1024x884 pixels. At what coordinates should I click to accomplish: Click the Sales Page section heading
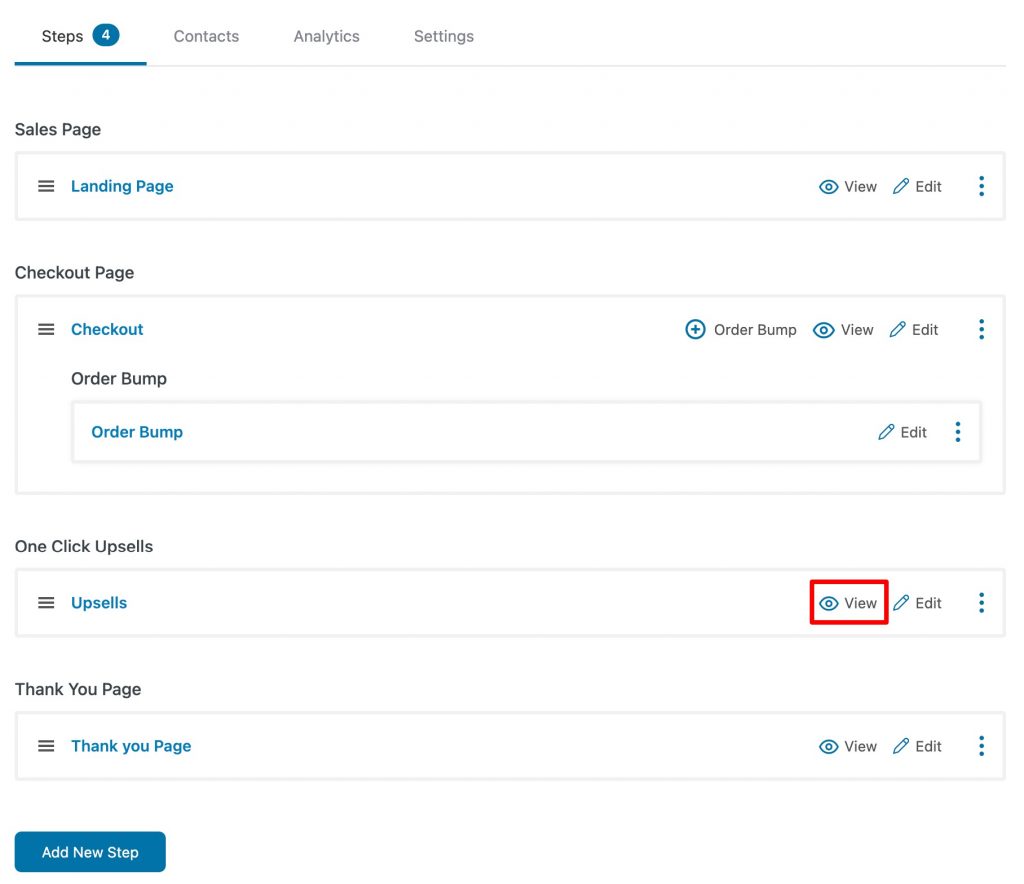tap(57, 130)
